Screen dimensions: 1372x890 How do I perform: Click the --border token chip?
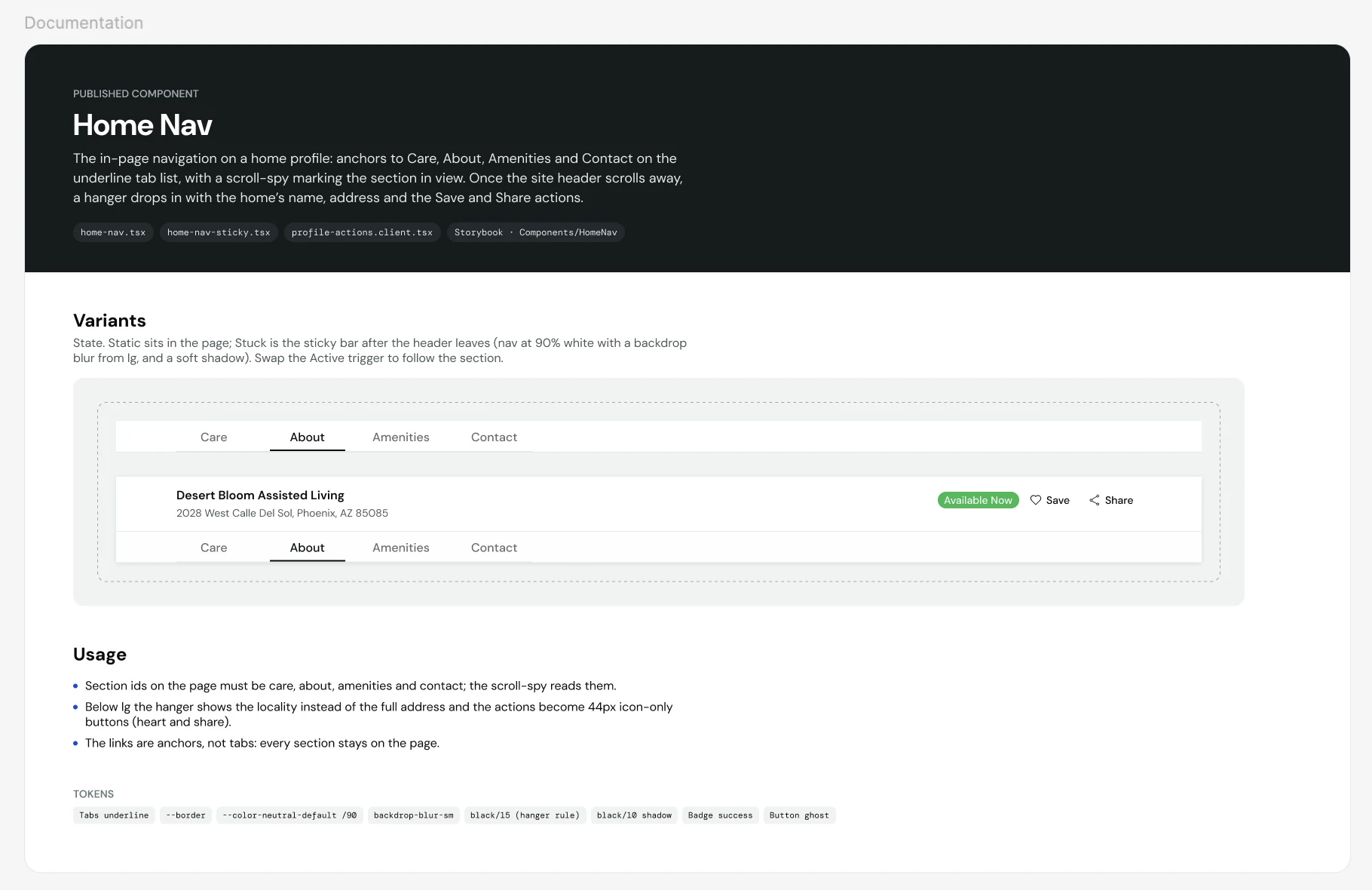click(185, 815)
